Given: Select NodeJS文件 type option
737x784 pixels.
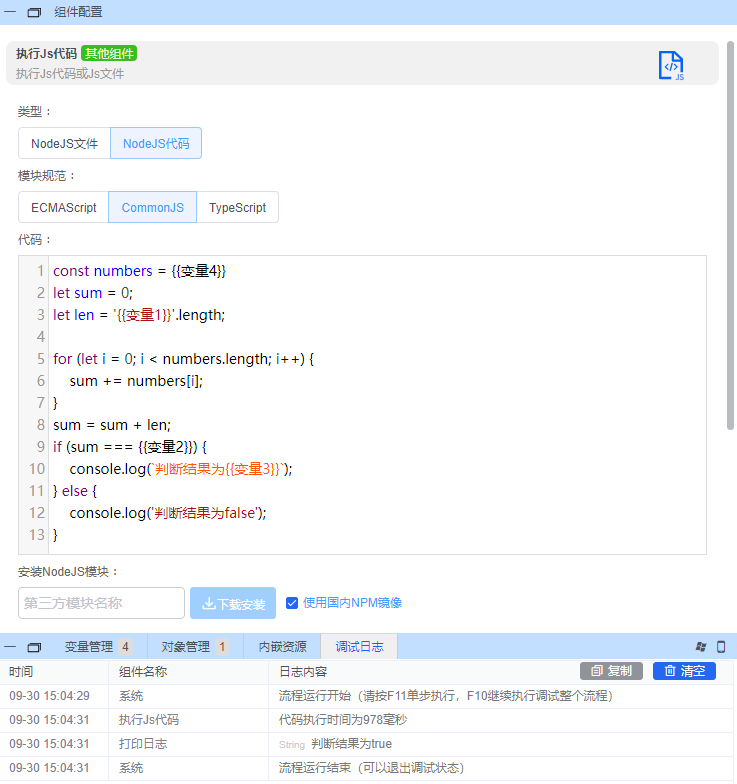Looking at the screenshot, I should point(64,143).
